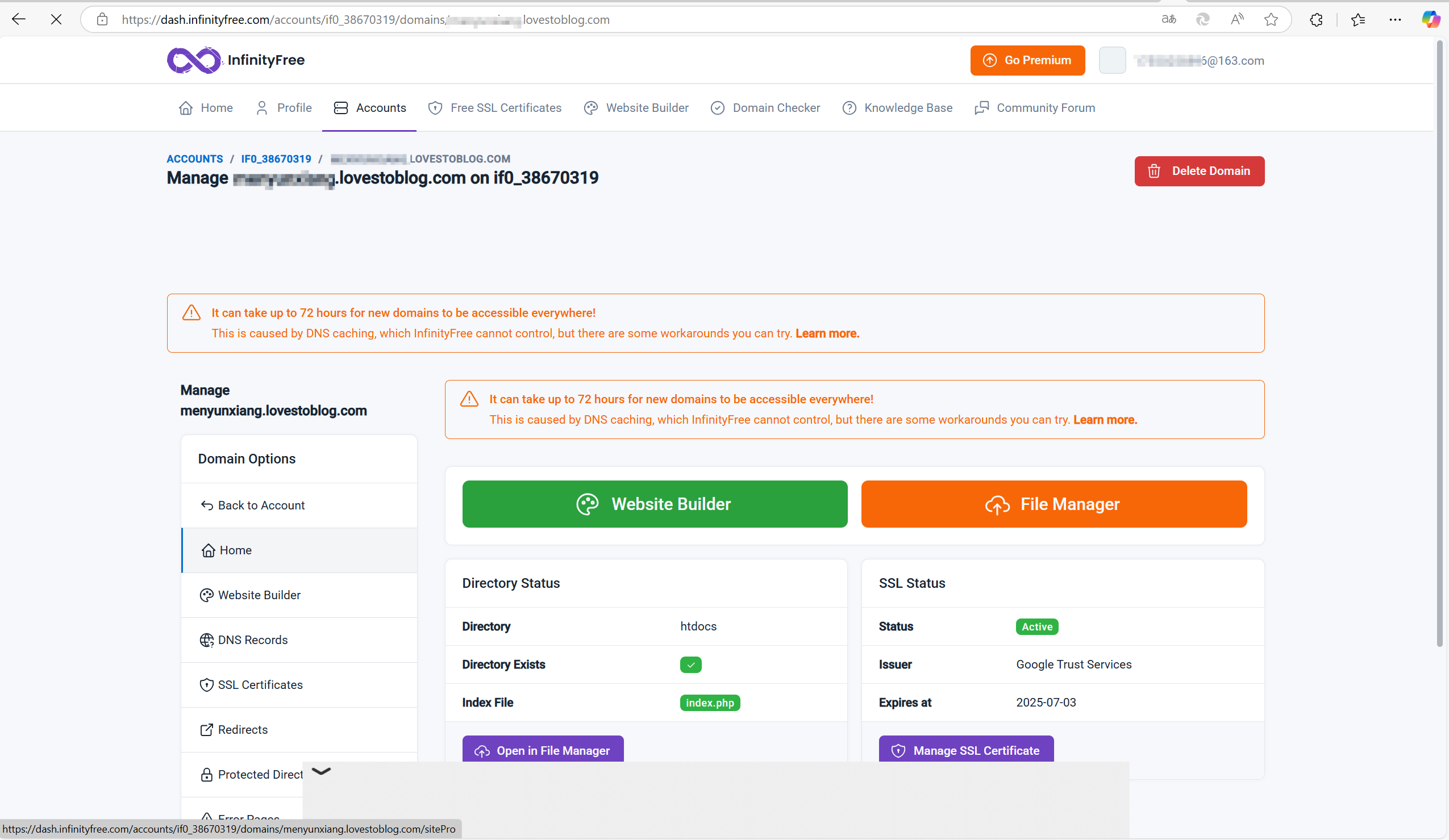Image resolution: width=1449 pixels, height=840 pixels.
Task: Click the IF0_38670319 breadcrumb link
Action: pos(276,158)
